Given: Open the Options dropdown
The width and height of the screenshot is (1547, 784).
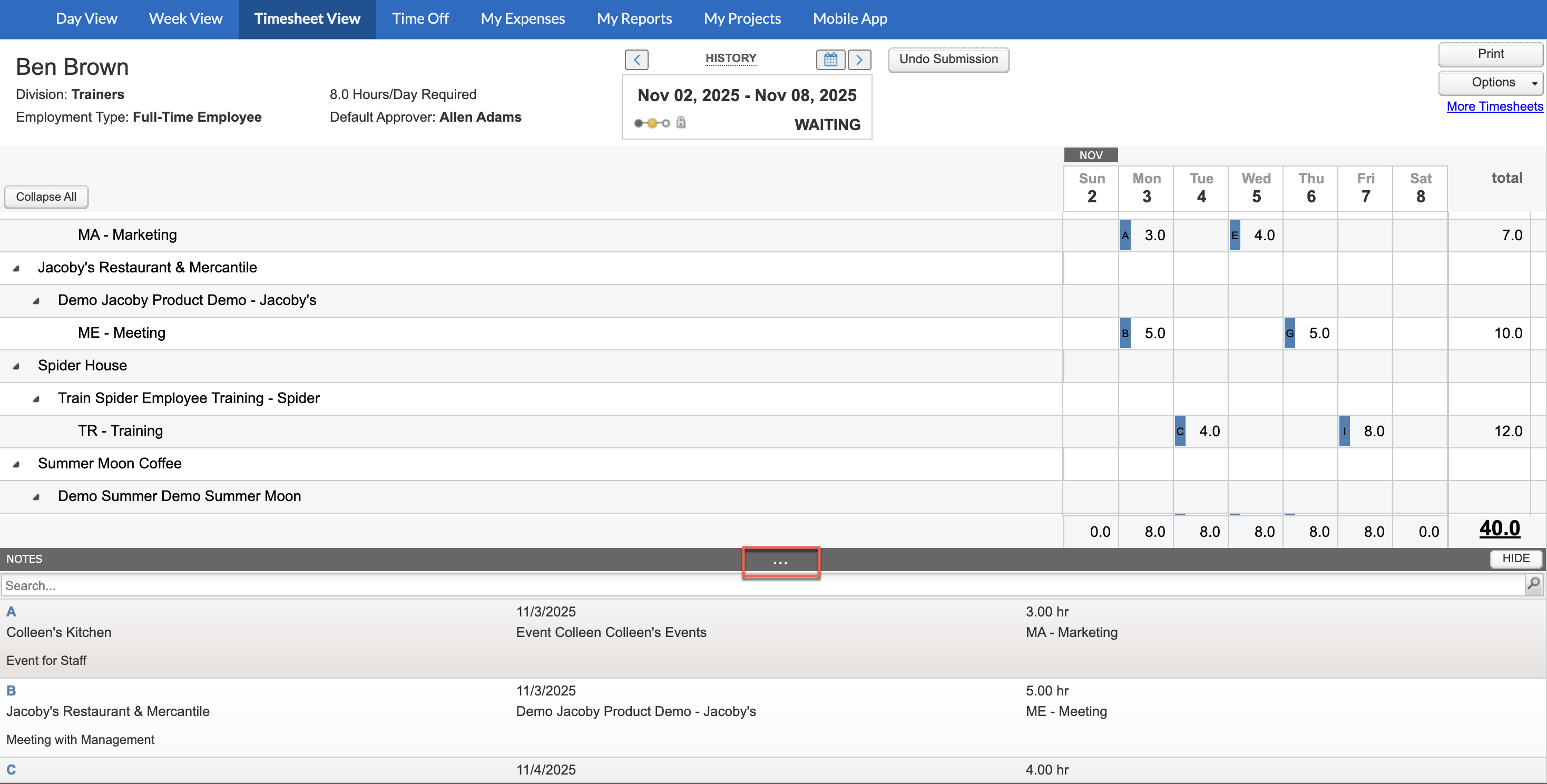Looking at the screenshot, I should pyautogui.click(x=1491, y=83).
